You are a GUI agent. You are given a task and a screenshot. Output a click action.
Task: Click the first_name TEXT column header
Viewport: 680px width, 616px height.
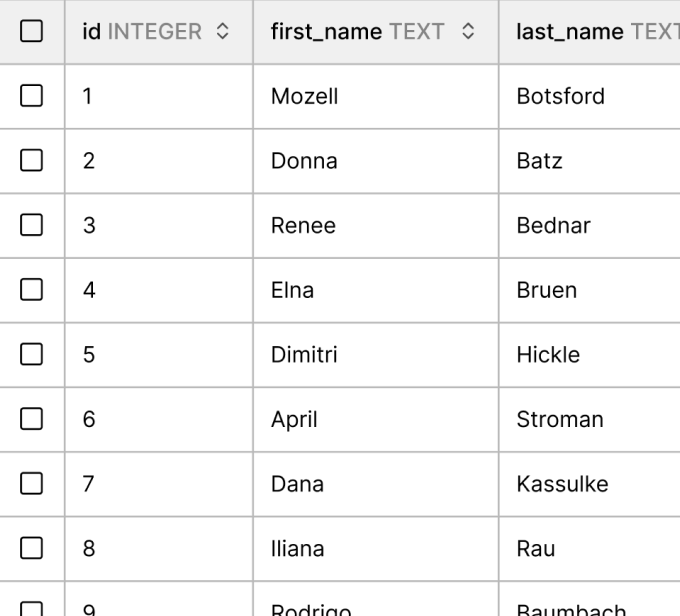[357, 32]
